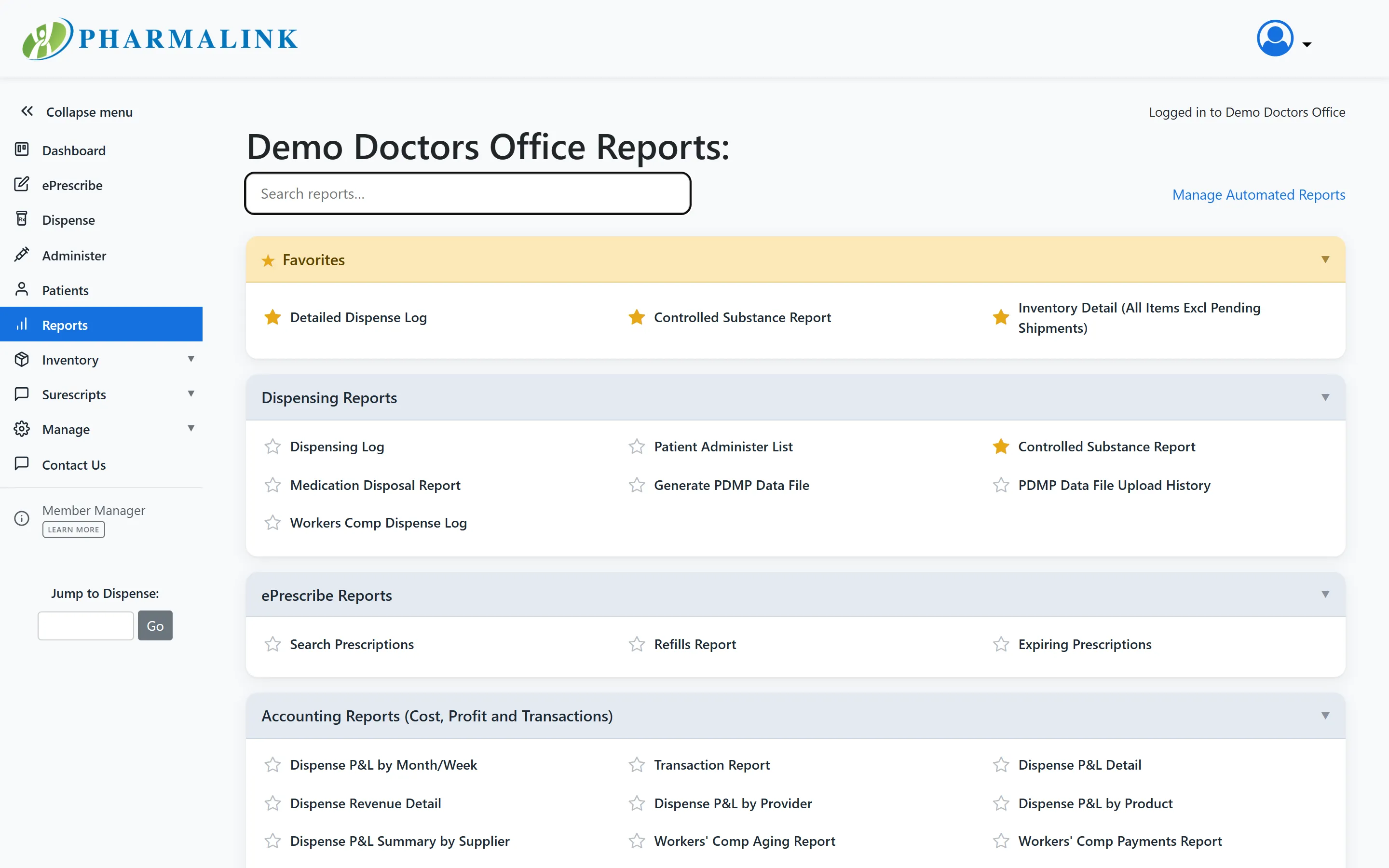Select Administer in the sidebar
This screenshot has height=868, width=1389.
[x=74, y=256]
